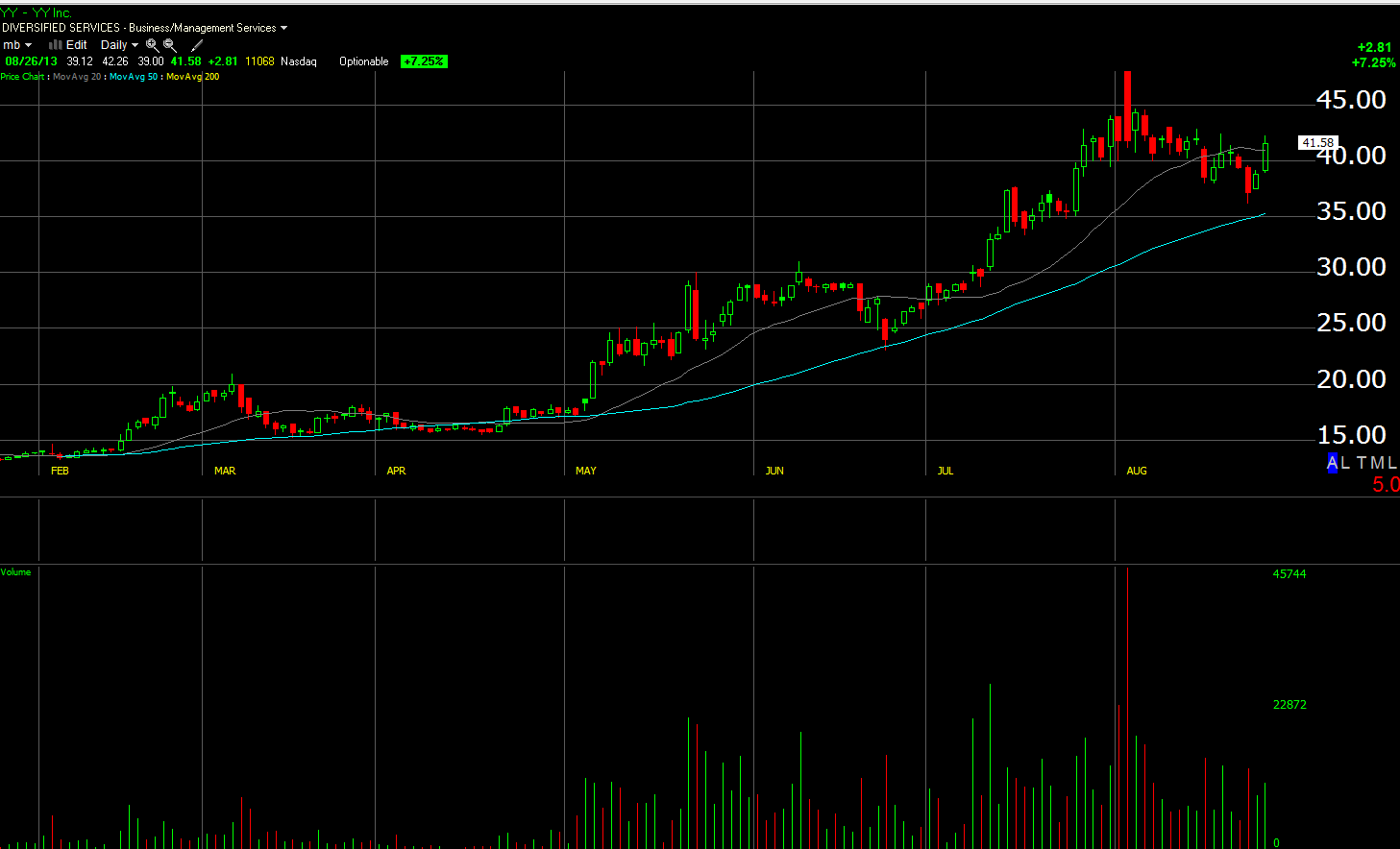Screen dimensions: 1400x849
Task: Click the YY - YY Inc. symbol title
Action: click(x=37, y=12)
